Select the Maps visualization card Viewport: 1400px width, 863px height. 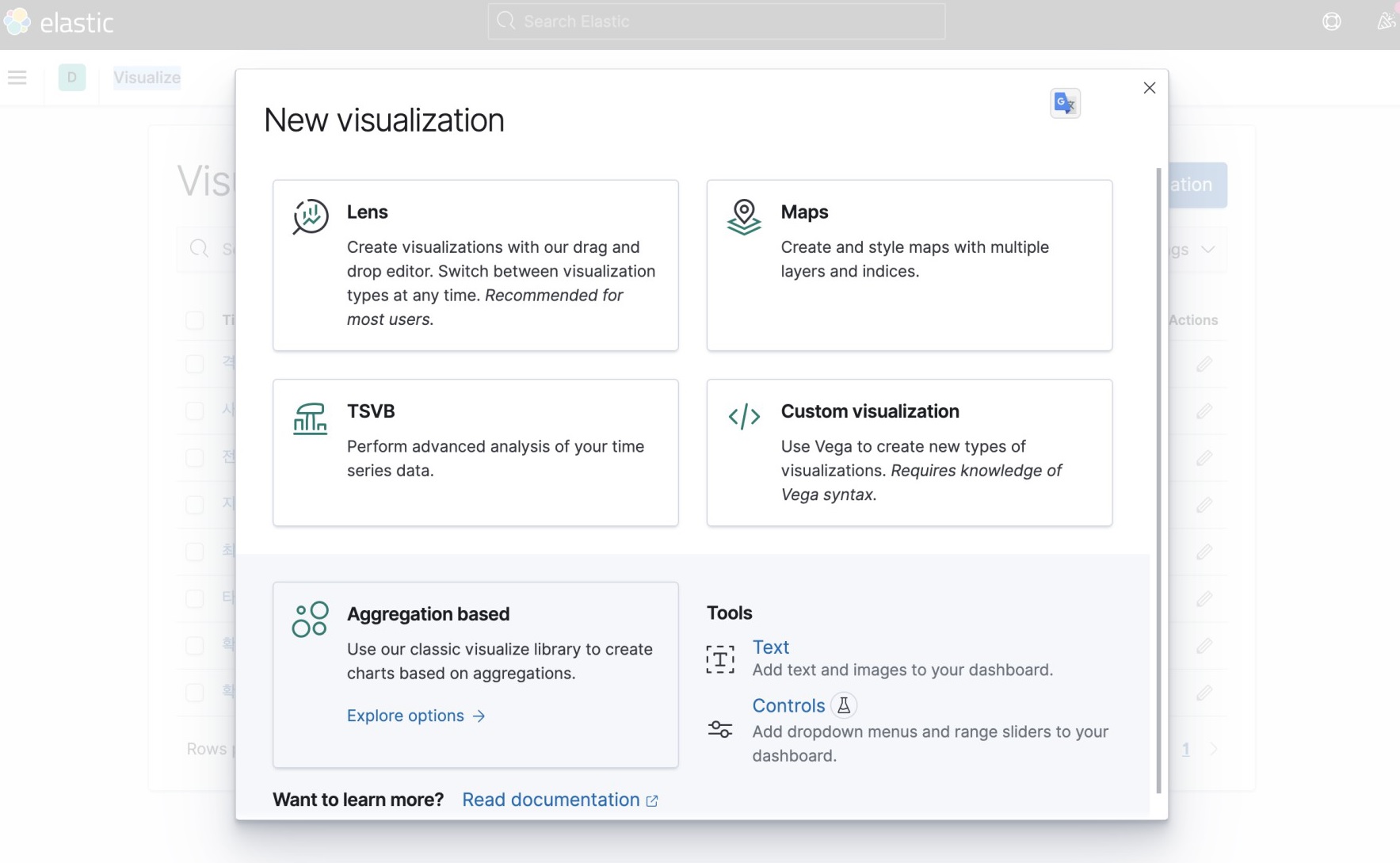coord(909,265)
